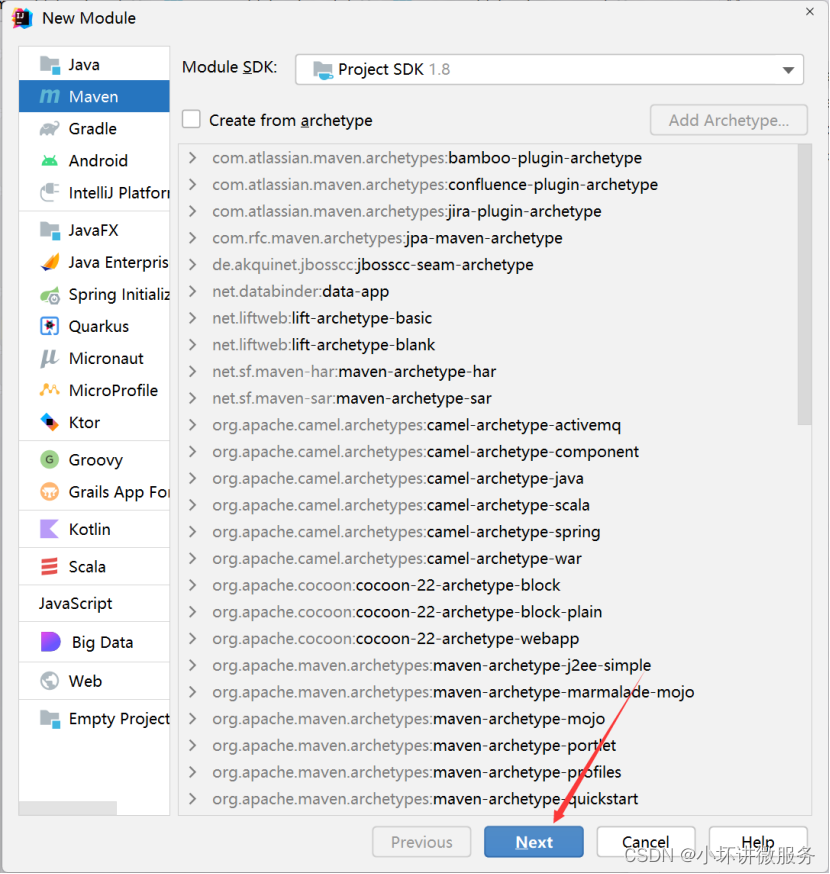This screenshot has height=874, width=830.
Task: Click the Previous button
Action: click(x=421, y=842)
